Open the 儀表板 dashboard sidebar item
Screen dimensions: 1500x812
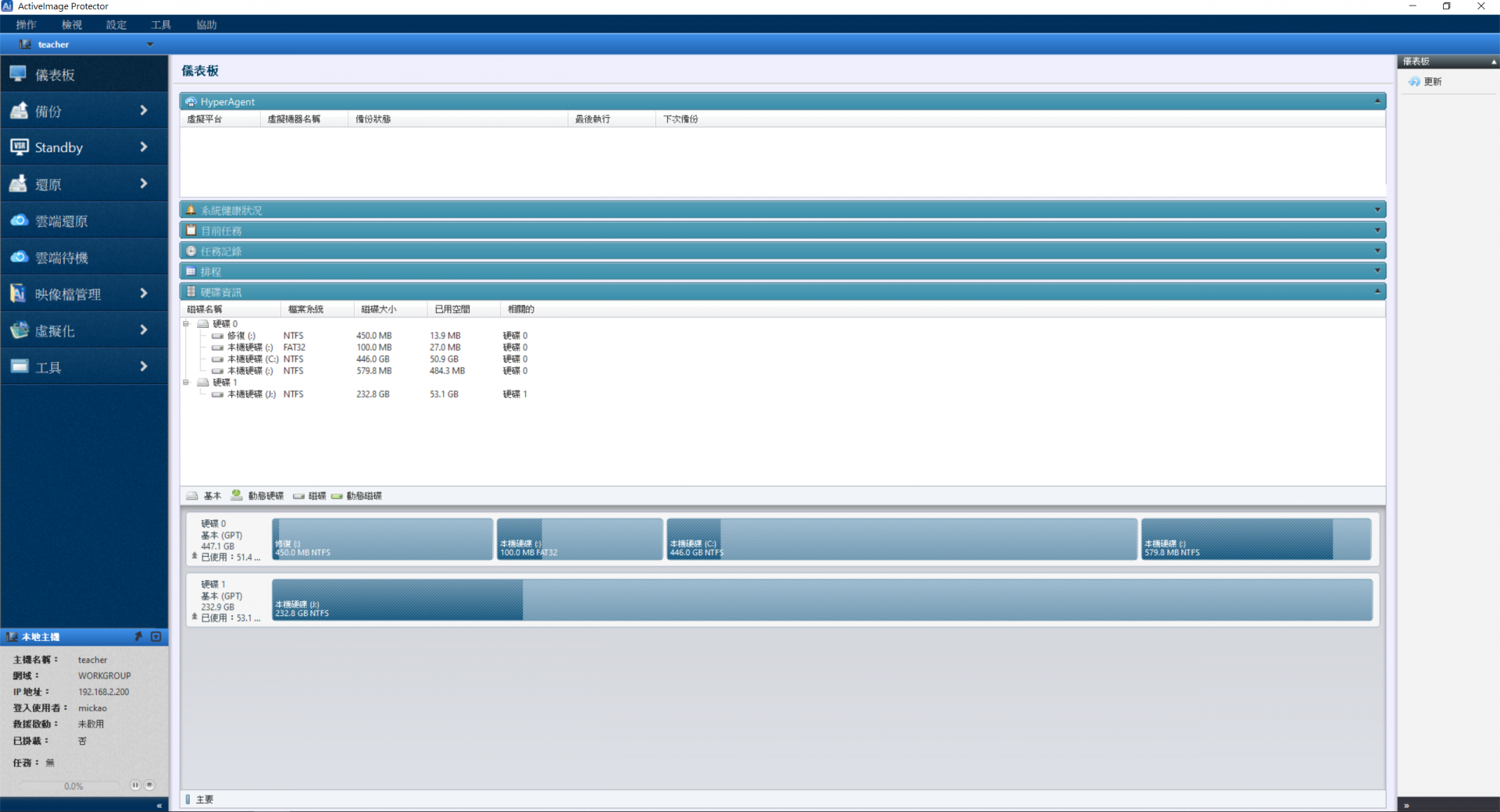pos(55,75)
